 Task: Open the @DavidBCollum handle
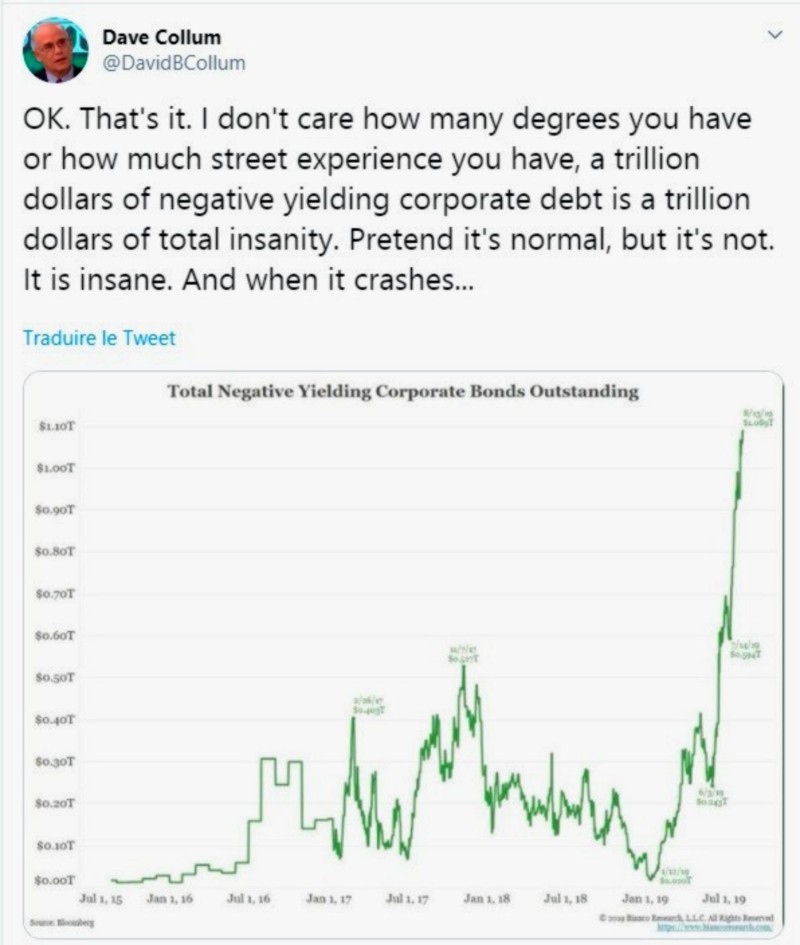pos(174,63)
